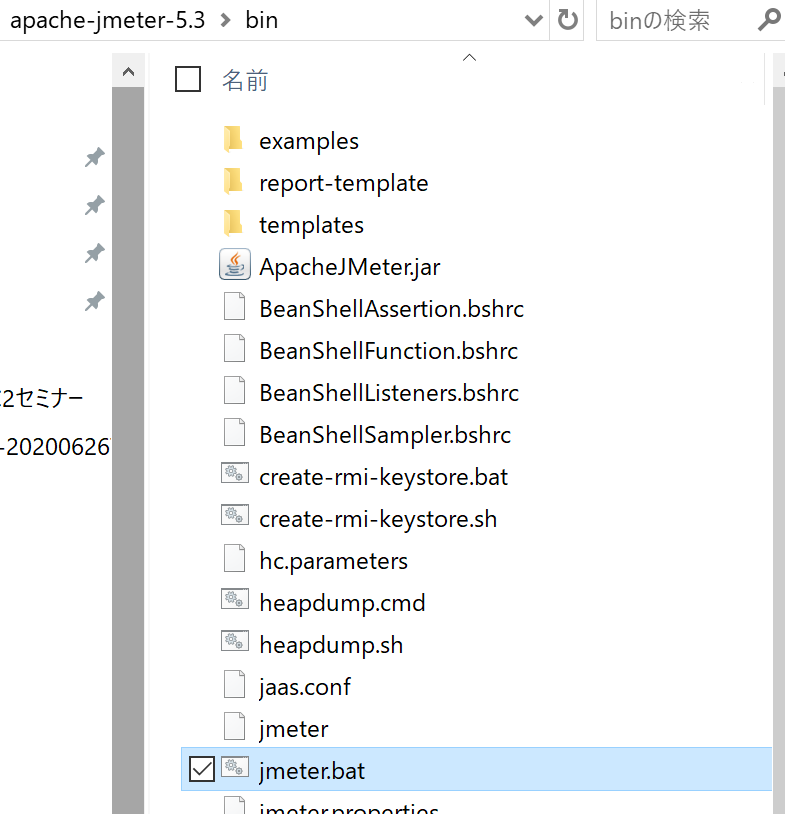Select the BeanShellAssertion.bshrc file name
Image resolution: width=785 pixels, height=814 pixels.
coord(391,309)
